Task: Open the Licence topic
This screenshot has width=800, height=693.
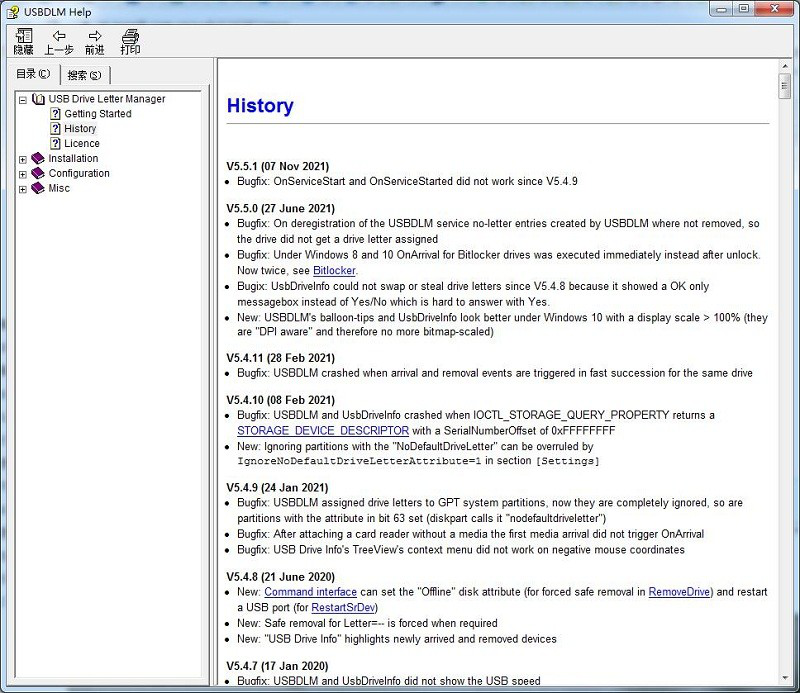Action: pos(82,143)
